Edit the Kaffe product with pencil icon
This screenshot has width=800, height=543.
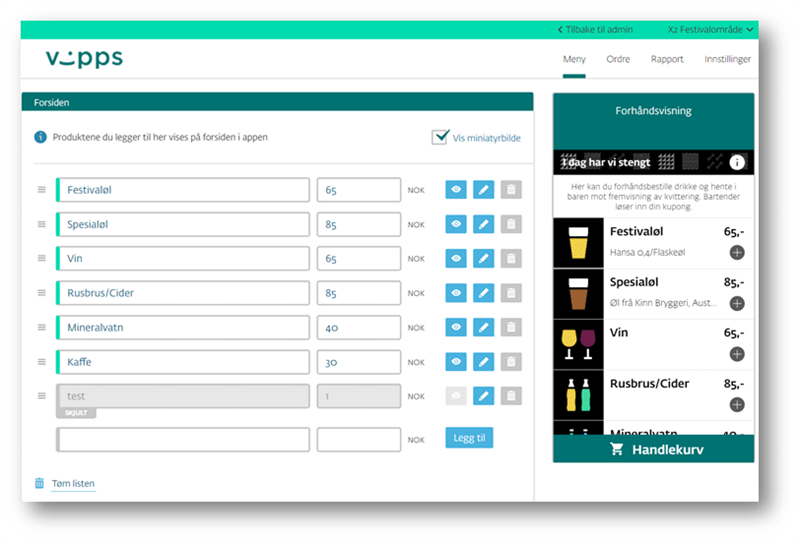pos(483,362)
